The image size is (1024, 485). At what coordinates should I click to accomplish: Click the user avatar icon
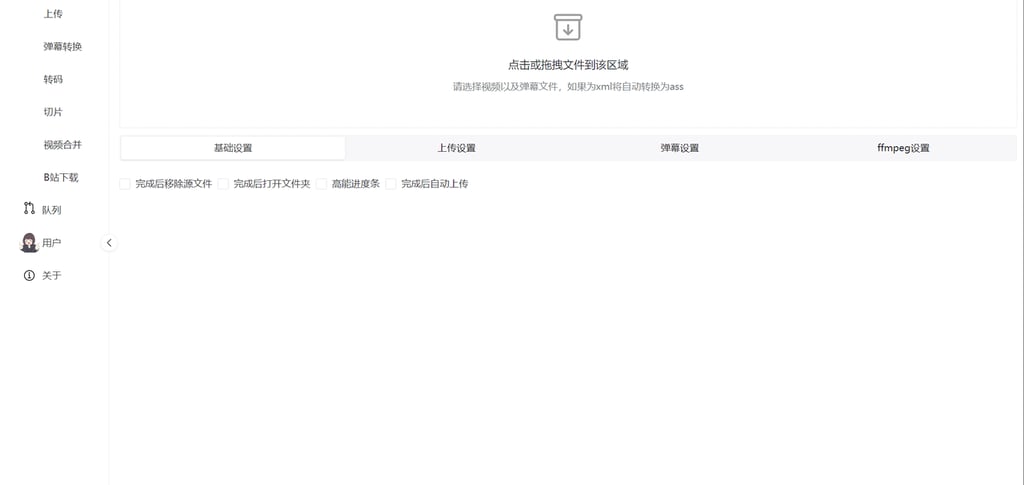pyautogui.click(x=29, y=242)
